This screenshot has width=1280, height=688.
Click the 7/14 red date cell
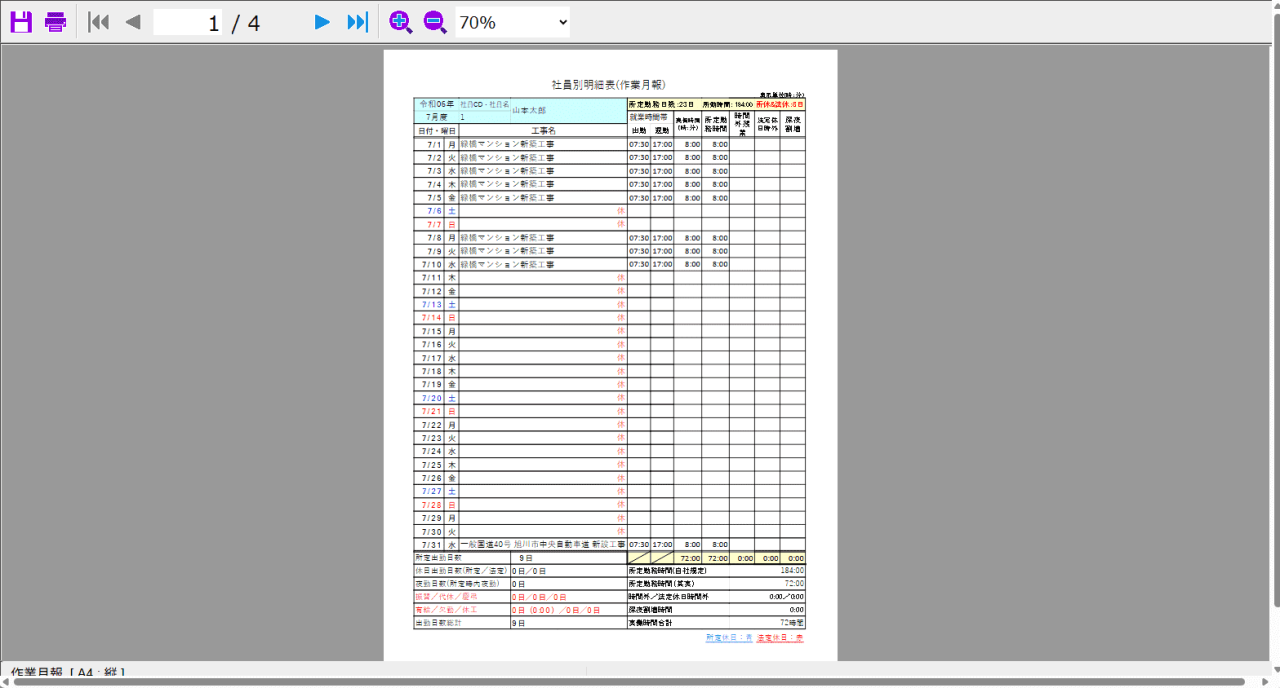coord(430,317)
